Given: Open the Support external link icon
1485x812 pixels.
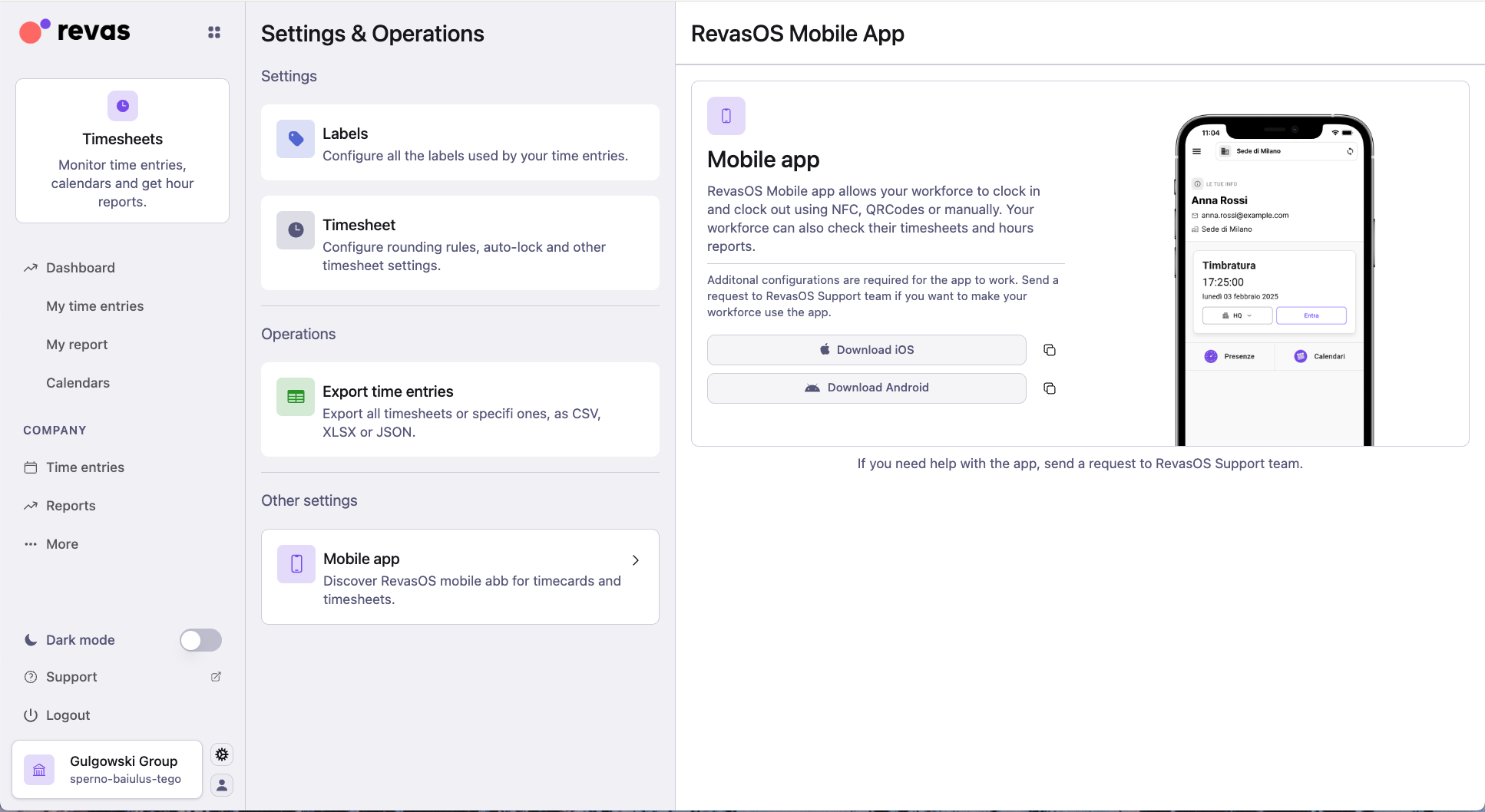Looking at the screenshot, I should pyautogui.click(x=215, y=677).
